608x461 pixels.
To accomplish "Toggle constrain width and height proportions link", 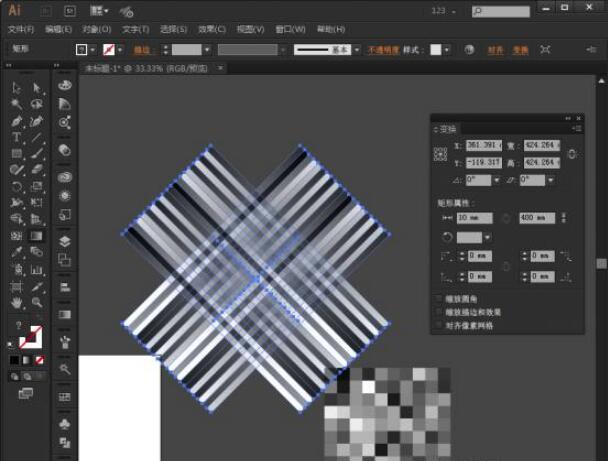I will 572,154.
